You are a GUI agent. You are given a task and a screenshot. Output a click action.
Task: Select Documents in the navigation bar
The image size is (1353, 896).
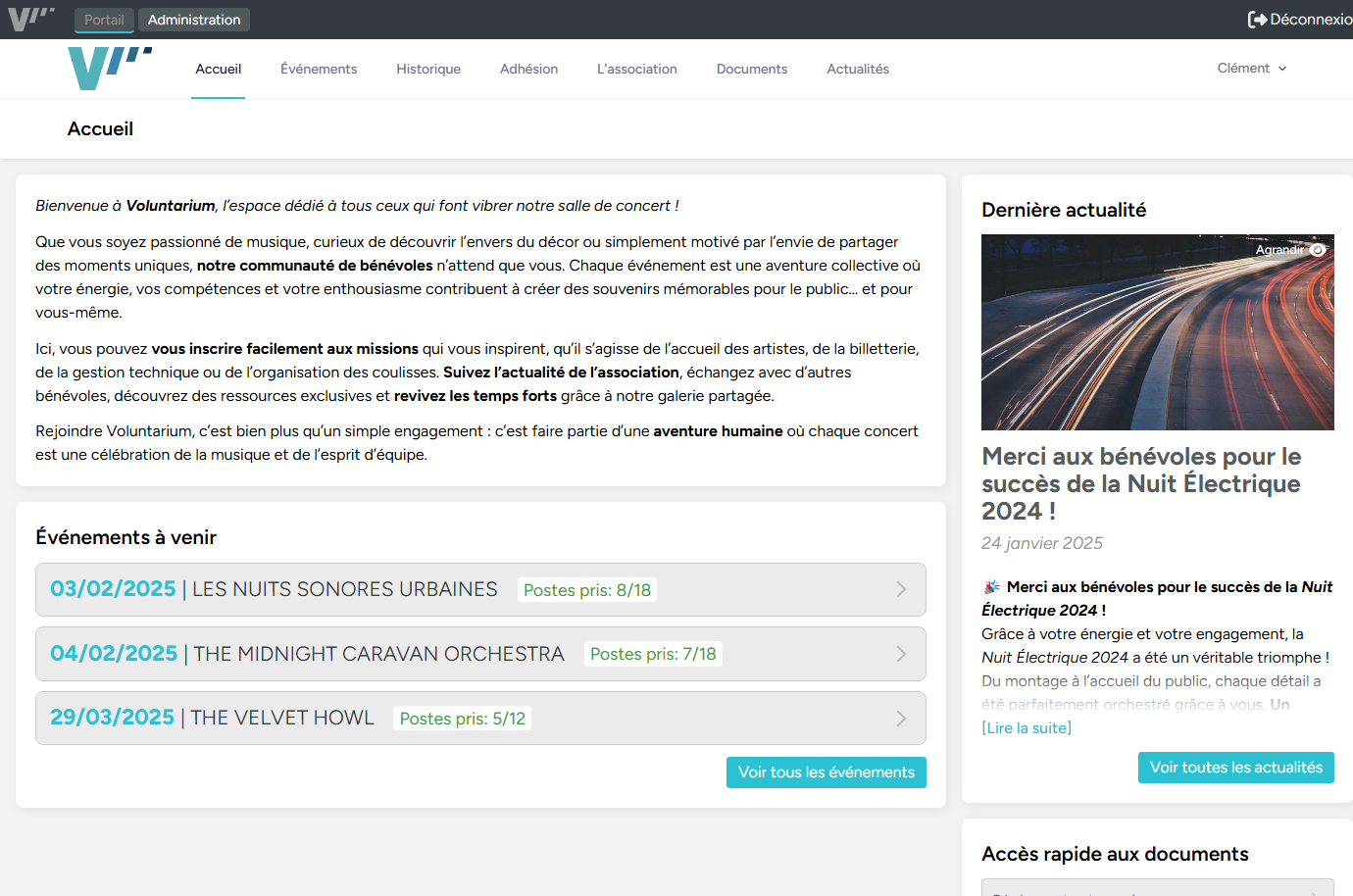coord(751,69)
